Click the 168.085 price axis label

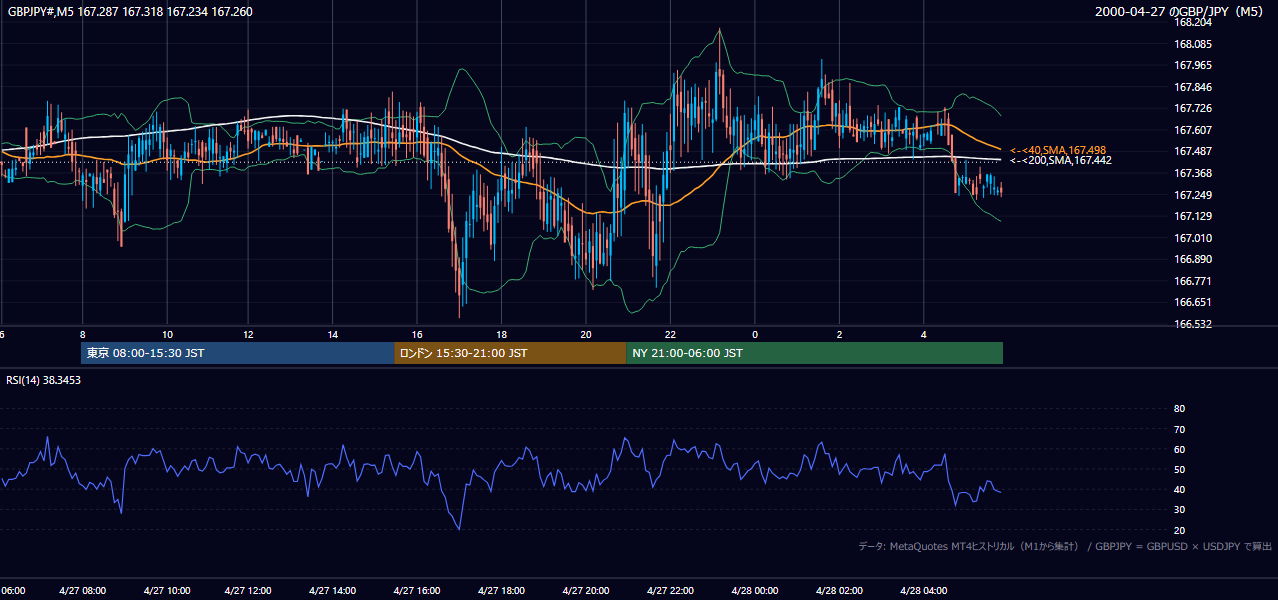pyautogui.click(x=1193, y=44)
